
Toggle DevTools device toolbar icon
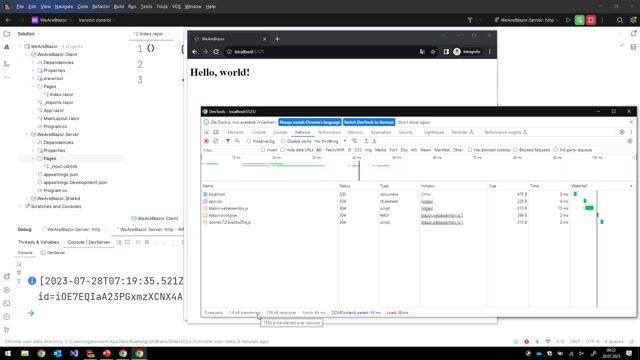(216, 132)
